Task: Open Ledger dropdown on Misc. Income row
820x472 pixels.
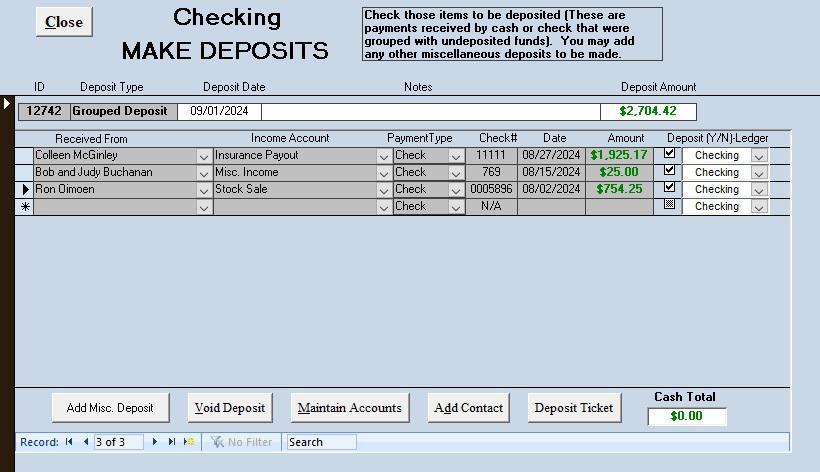Action: (759, 173)
